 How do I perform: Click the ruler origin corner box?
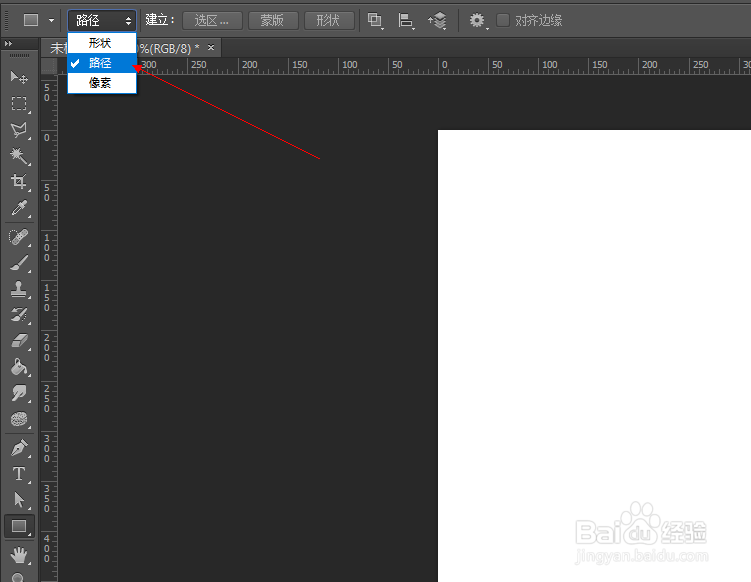tap(49, 66)
